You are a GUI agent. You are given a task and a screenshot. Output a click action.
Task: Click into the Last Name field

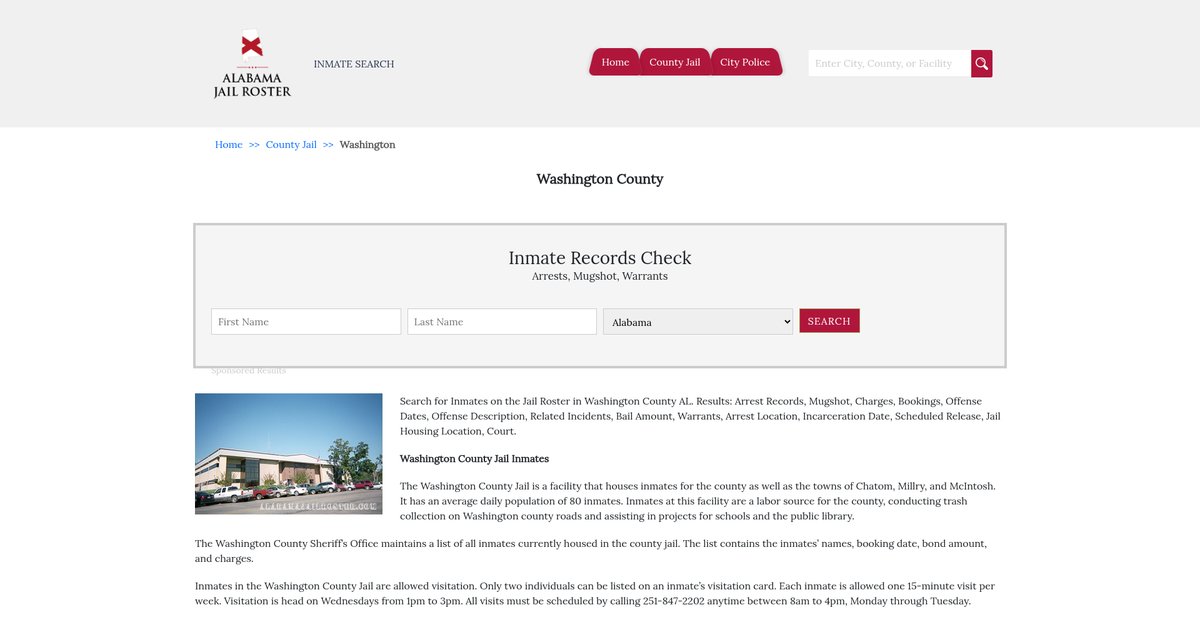[502, 322]
